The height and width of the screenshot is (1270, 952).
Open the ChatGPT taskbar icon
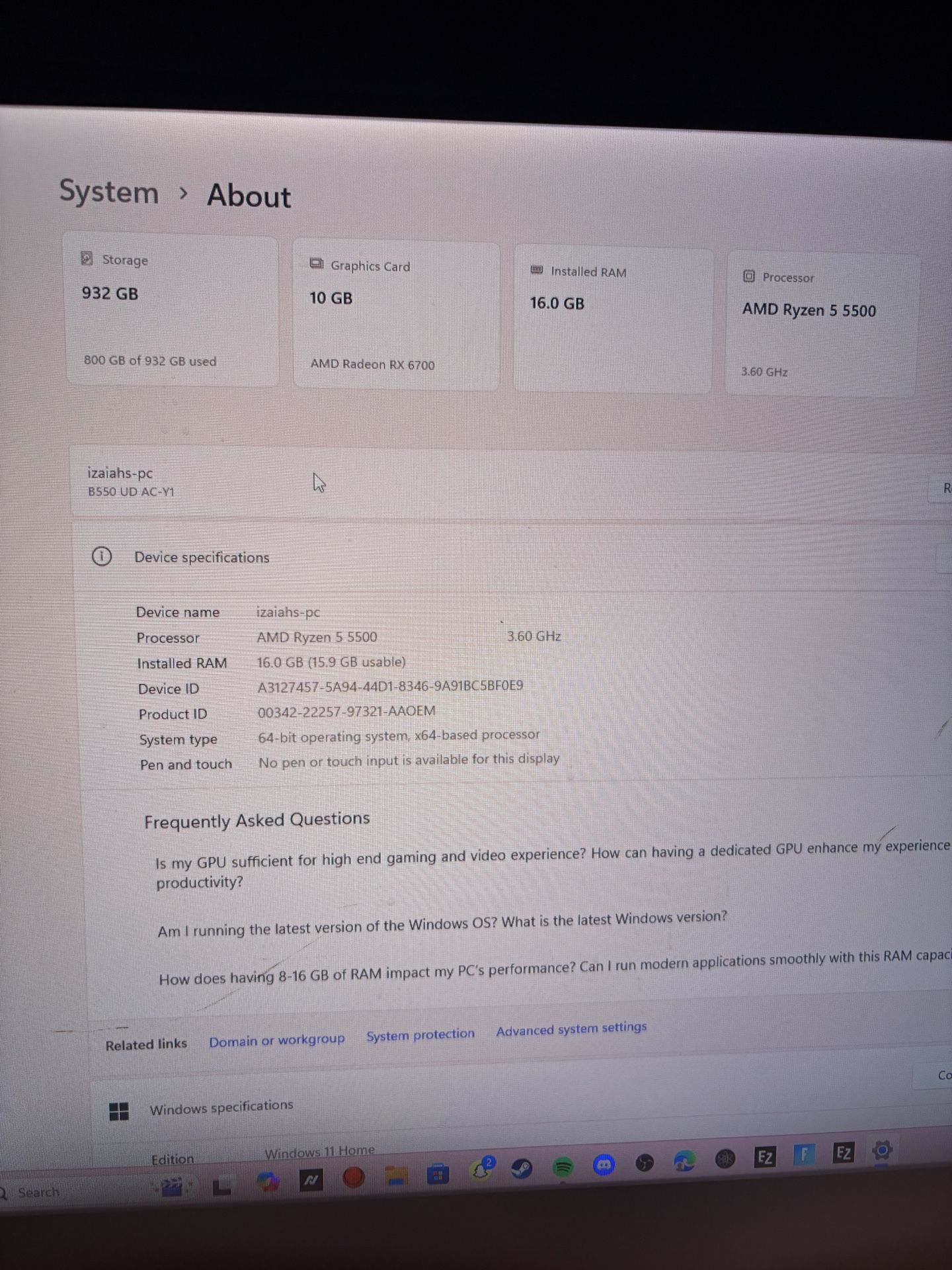725,1159
